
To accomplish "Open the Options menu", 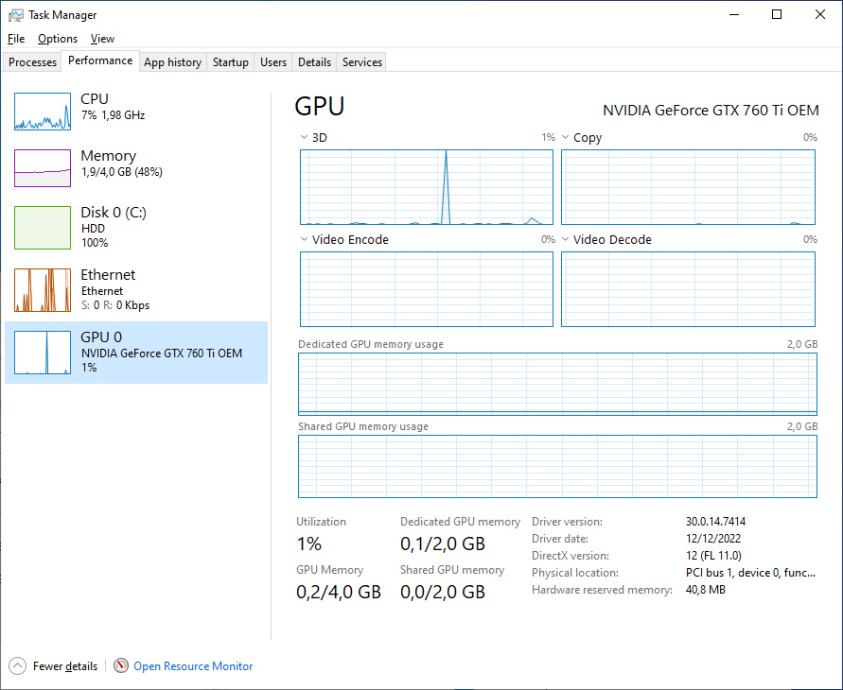I will click(x=57, y=39).
